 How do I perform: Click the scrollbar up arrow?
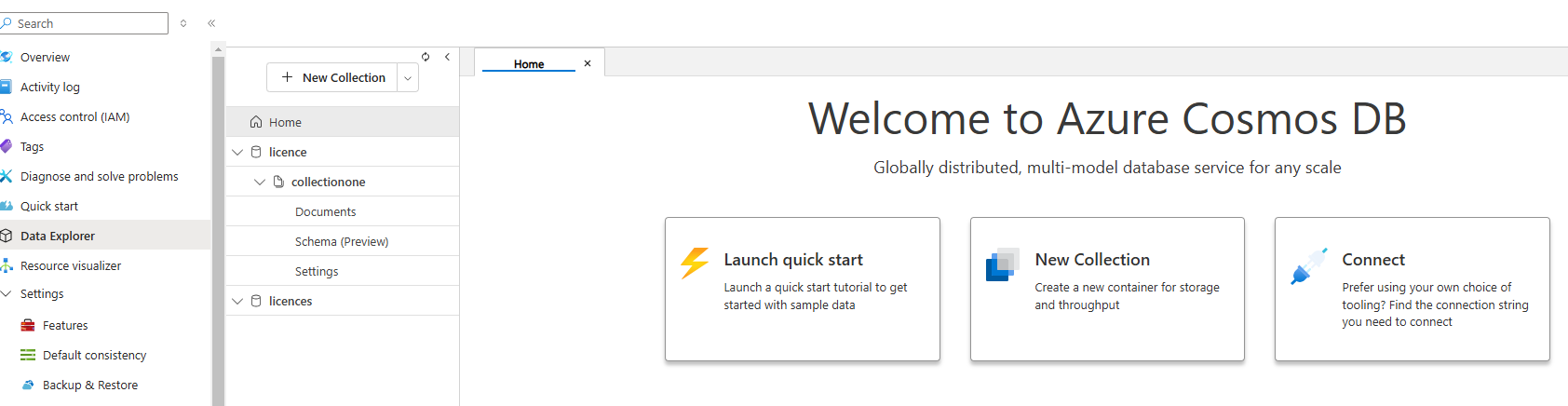coord(218,49)
